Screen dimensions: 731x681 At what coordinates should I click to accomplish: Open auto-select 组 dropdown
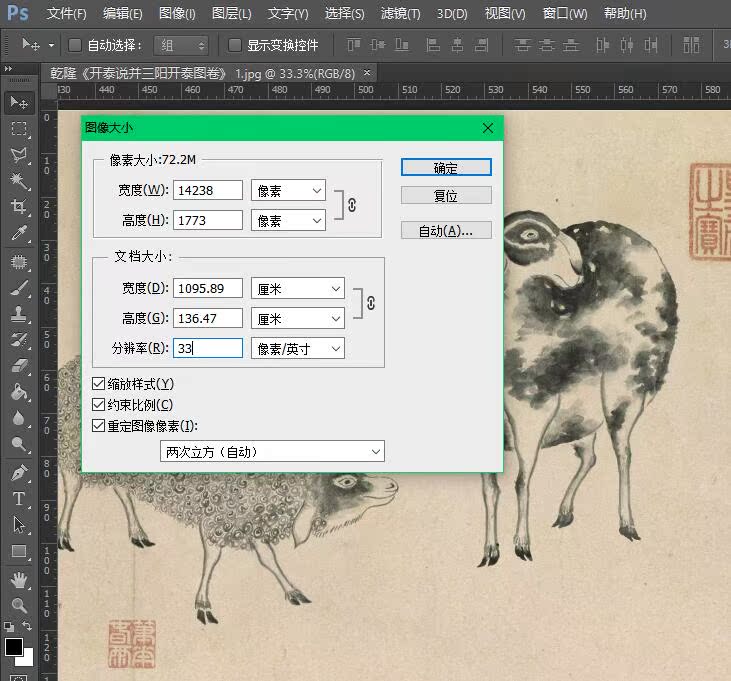[x=181, y=45]
